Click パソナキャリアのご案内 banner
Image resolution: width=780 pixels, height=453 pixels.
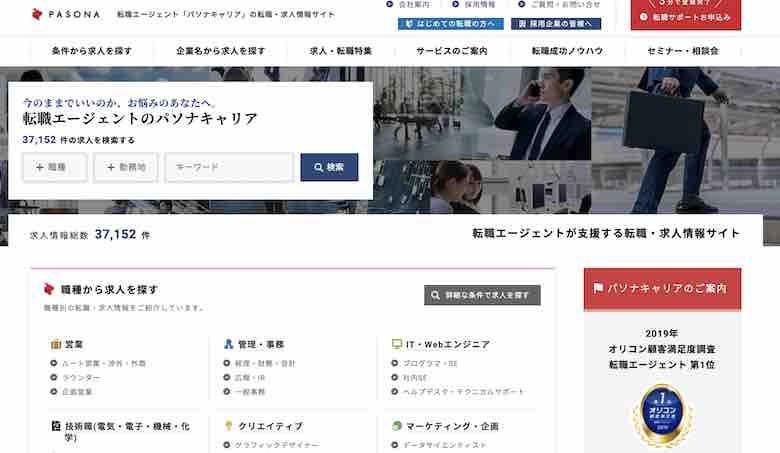pyautogui.click(x=662, y=289)
